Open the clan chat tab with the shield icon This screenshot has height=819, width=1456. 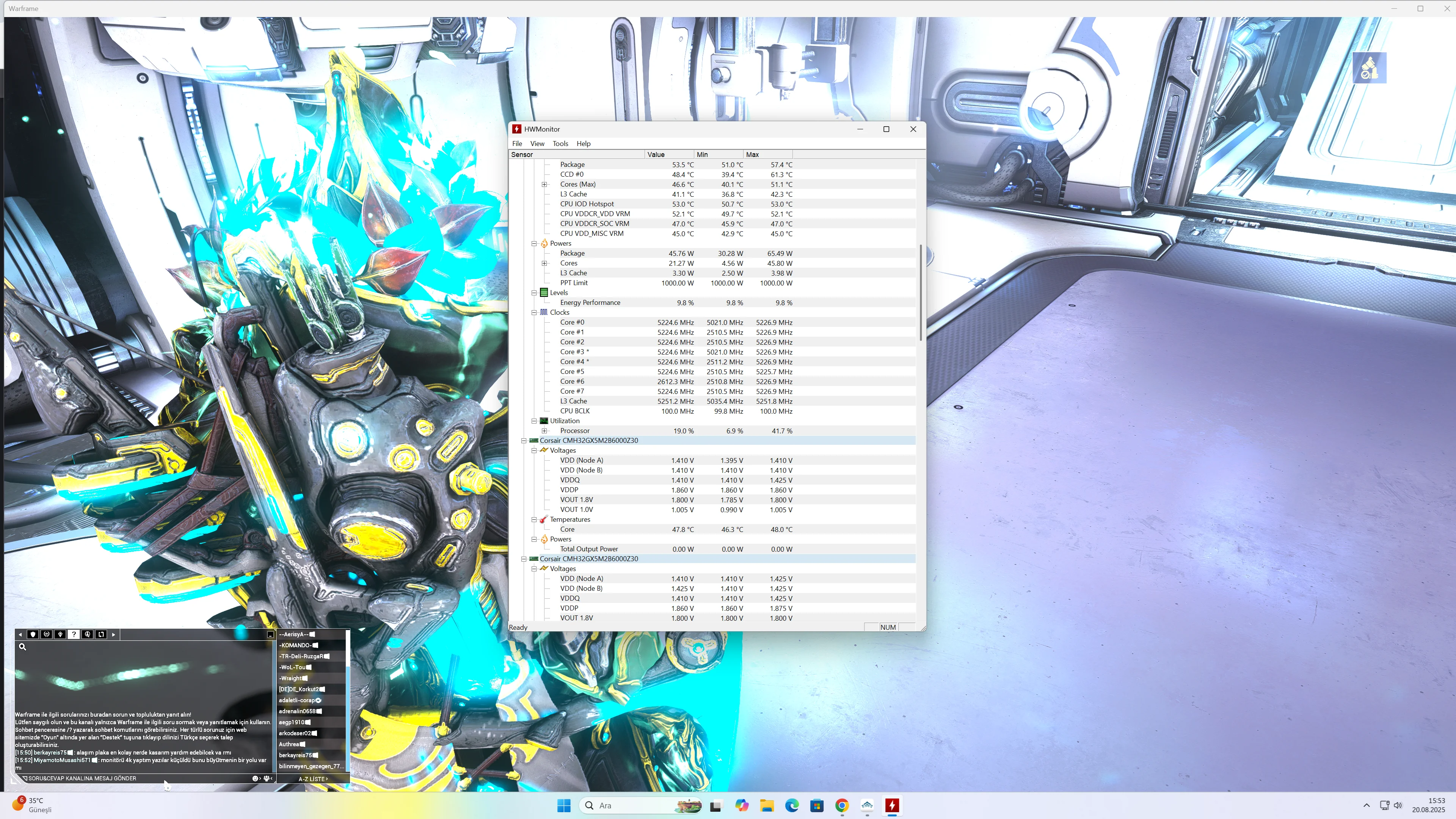tap(33, 634)
